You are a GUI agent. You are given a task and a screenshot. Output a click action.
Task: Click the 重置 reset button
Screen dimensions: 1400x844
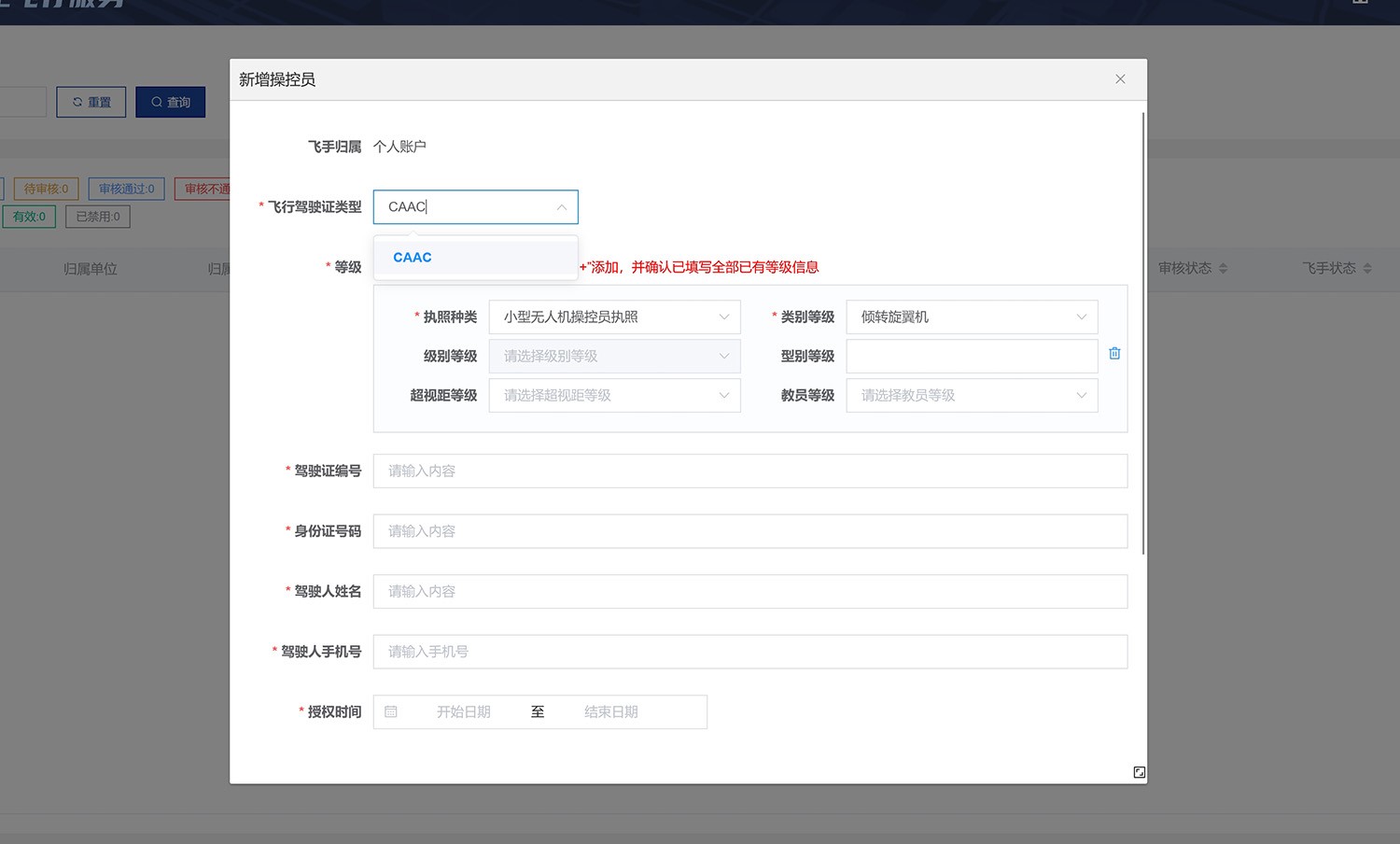(x=91, y=102)
